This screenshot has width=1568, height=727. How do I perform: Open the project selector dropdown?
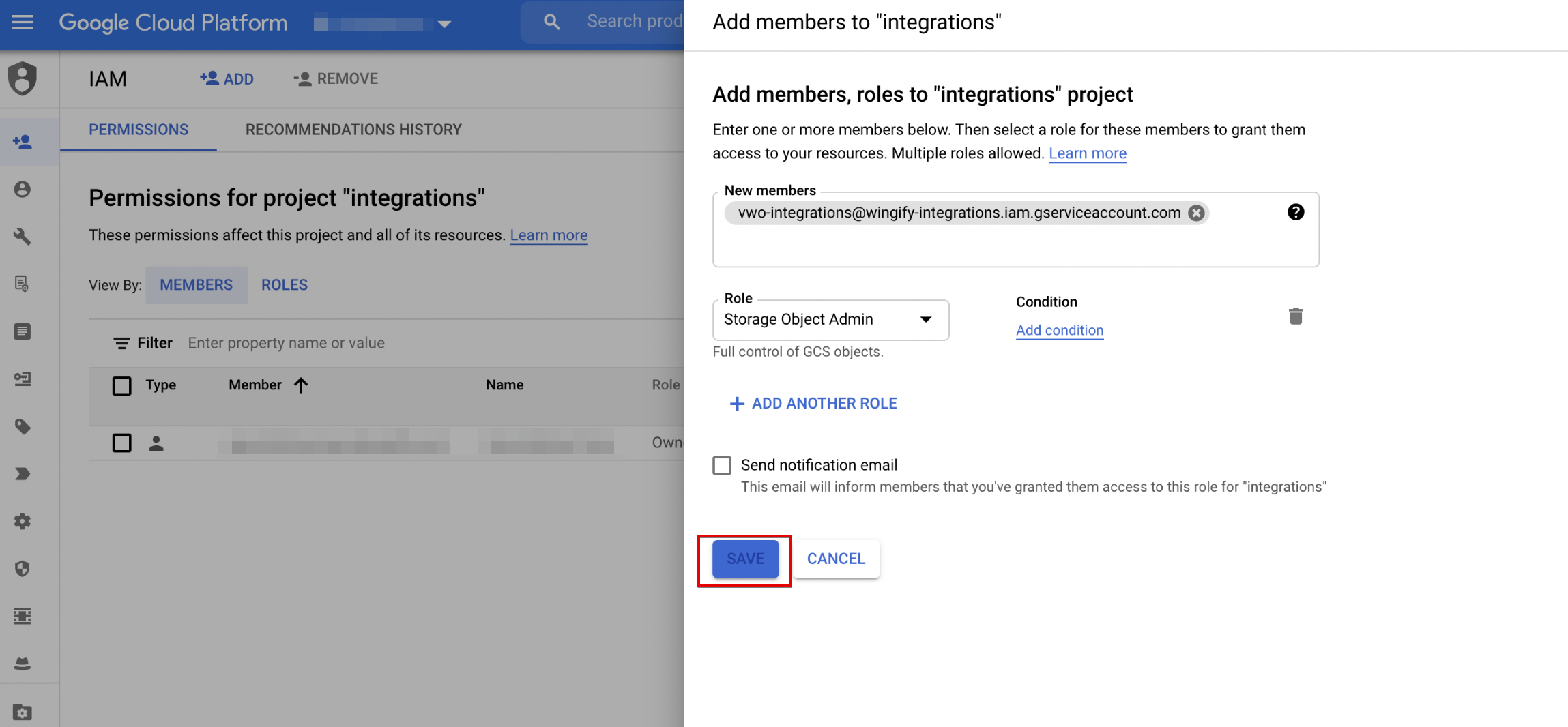[383, 24]
